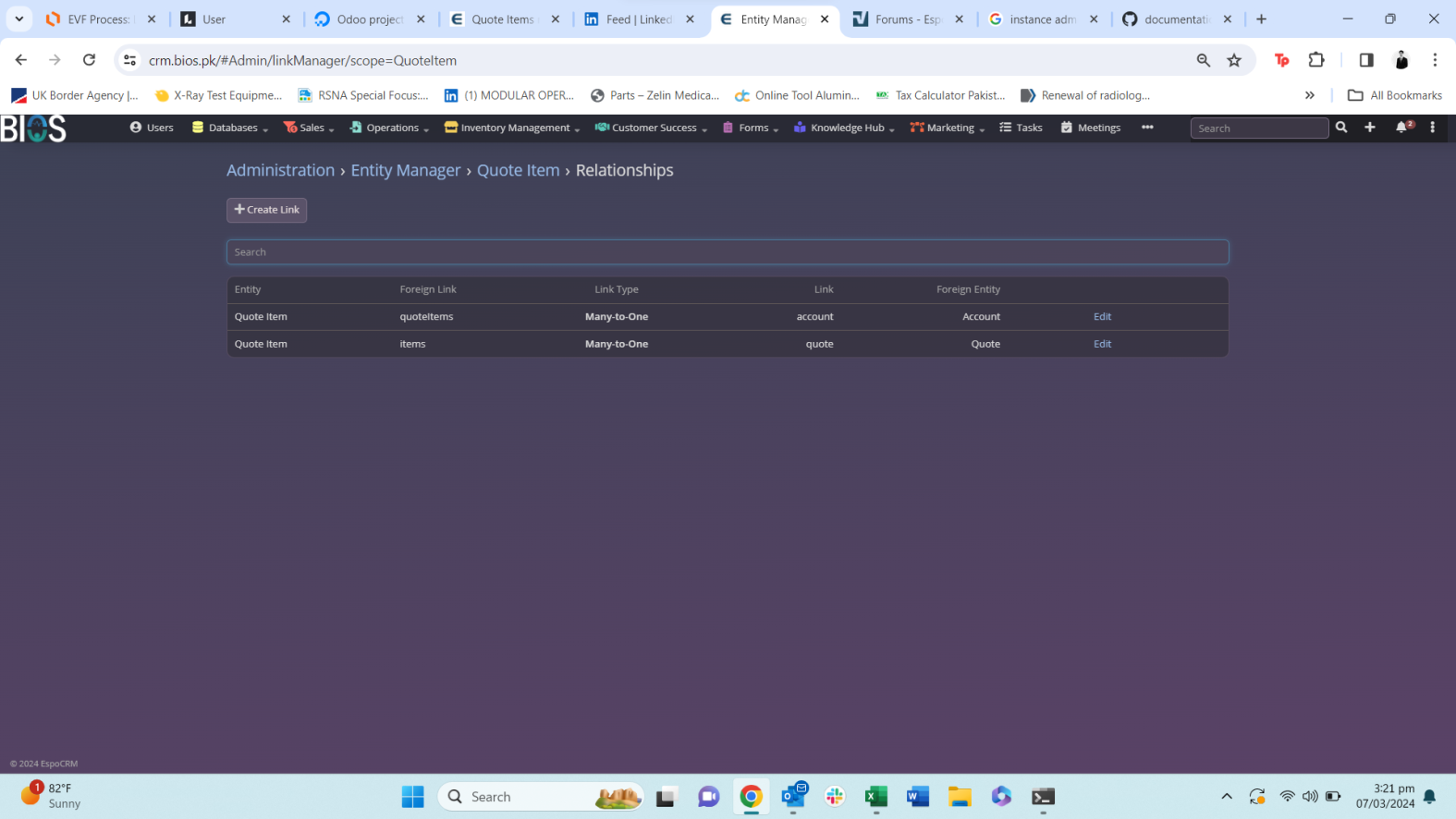Launch Word from the taskbar
Viewport: 1456px width, 819px height.
pos(918,797)
